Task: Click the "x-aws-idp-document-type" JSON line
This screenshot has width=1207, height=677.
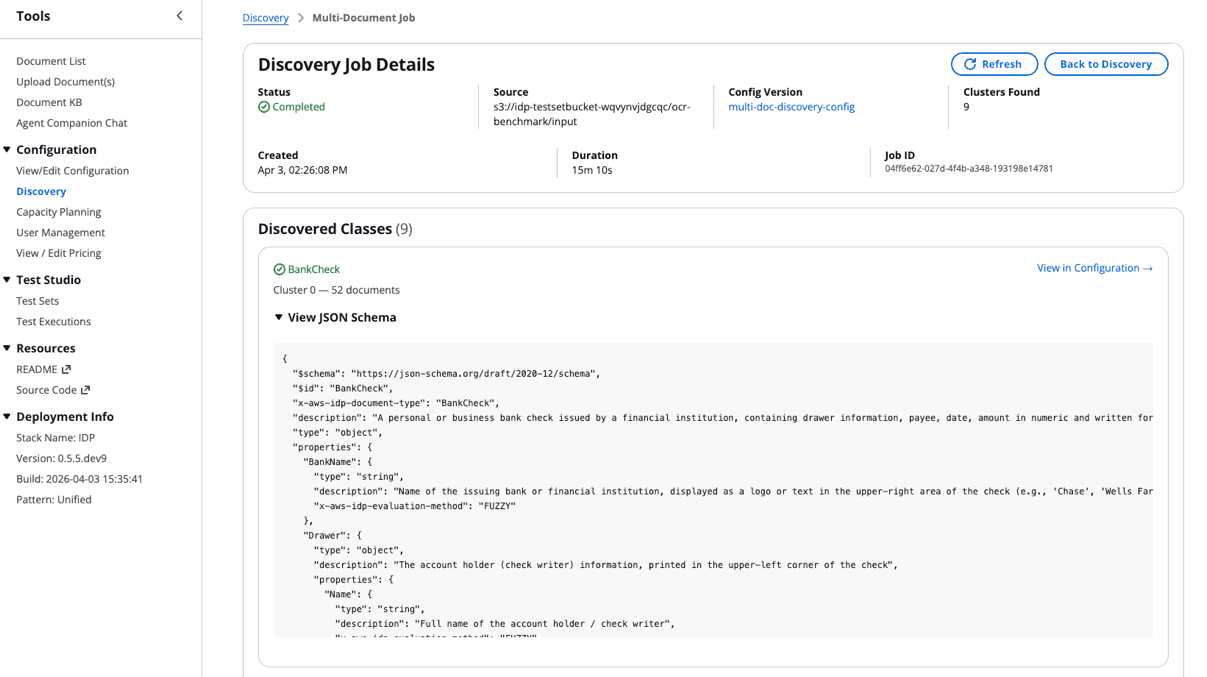Action: click(395, 403)
